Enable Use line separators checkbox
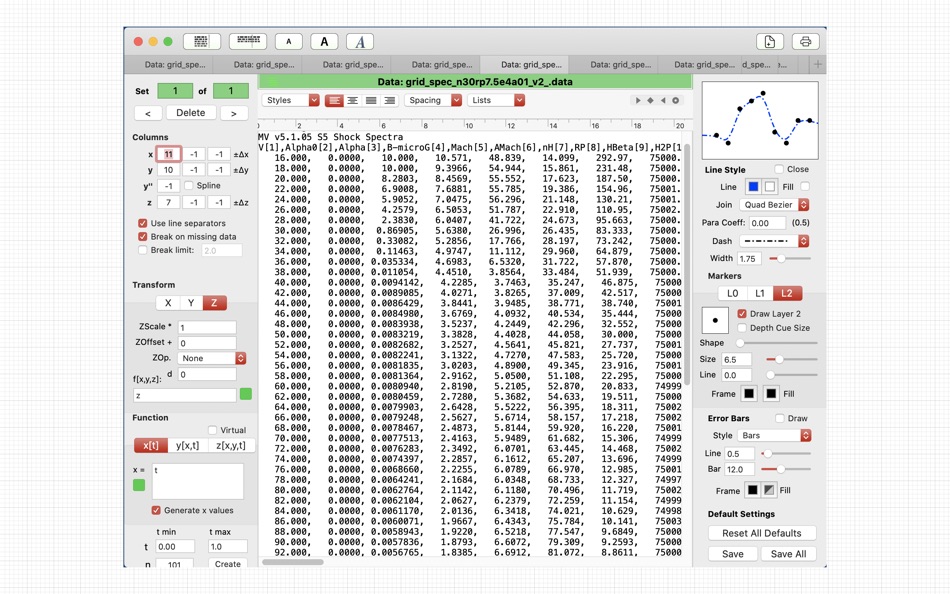 142,223
